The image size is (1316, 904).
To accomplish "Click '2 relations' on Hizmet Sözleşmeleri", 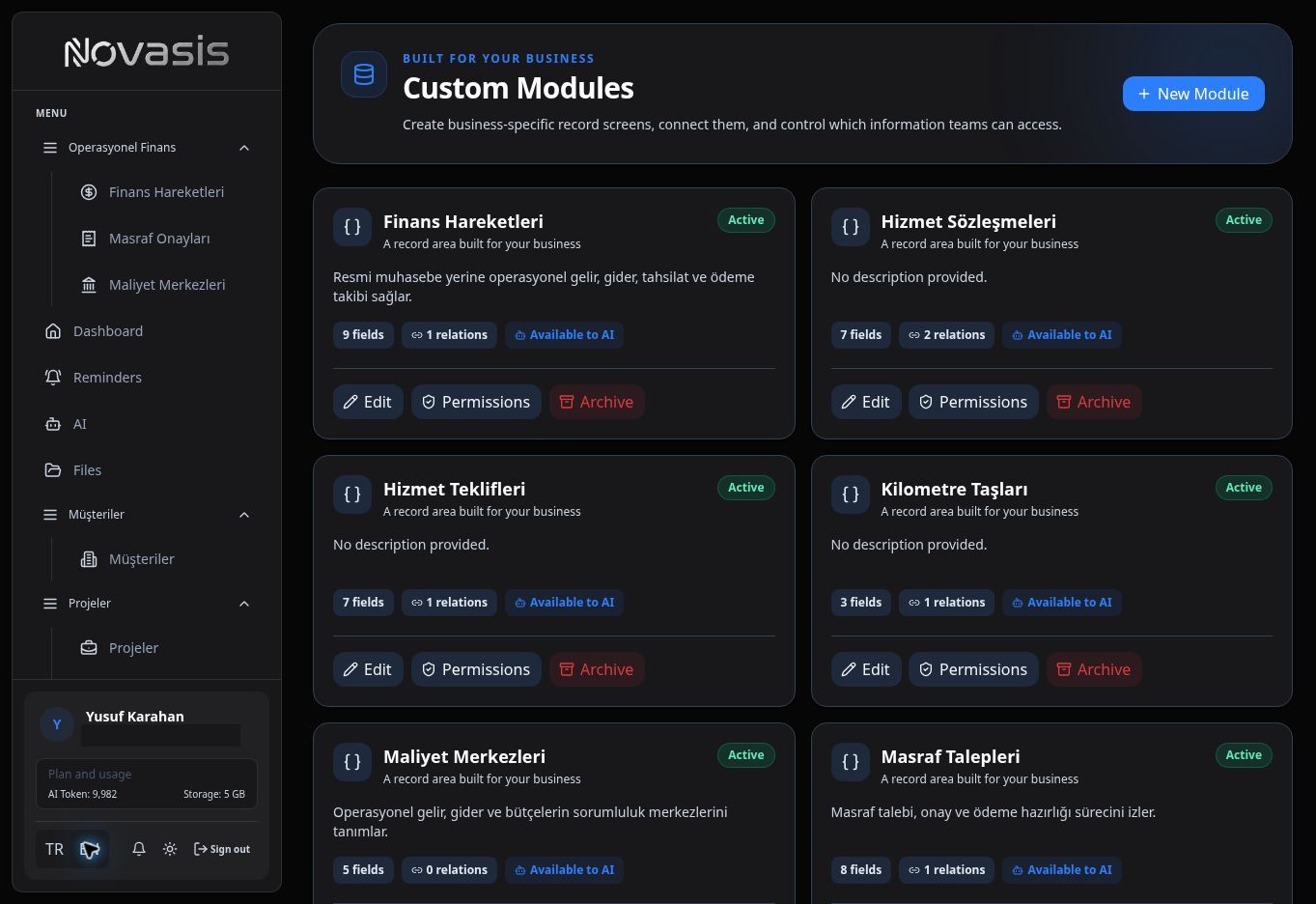I will point(946,335).
